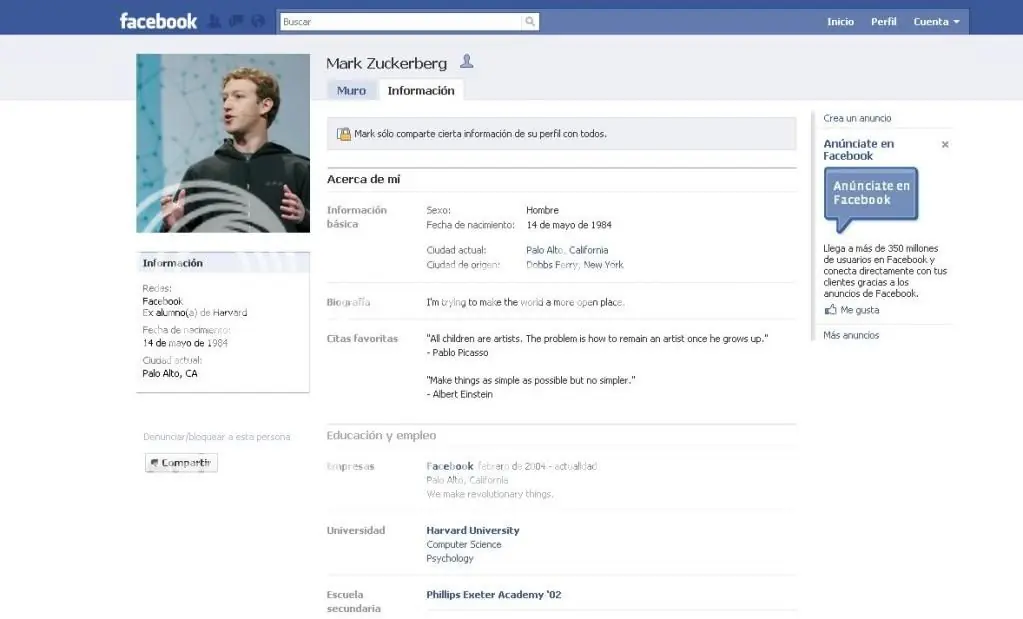Click the Educación y empleo heading
The image size is (1023, 619).
381,435
